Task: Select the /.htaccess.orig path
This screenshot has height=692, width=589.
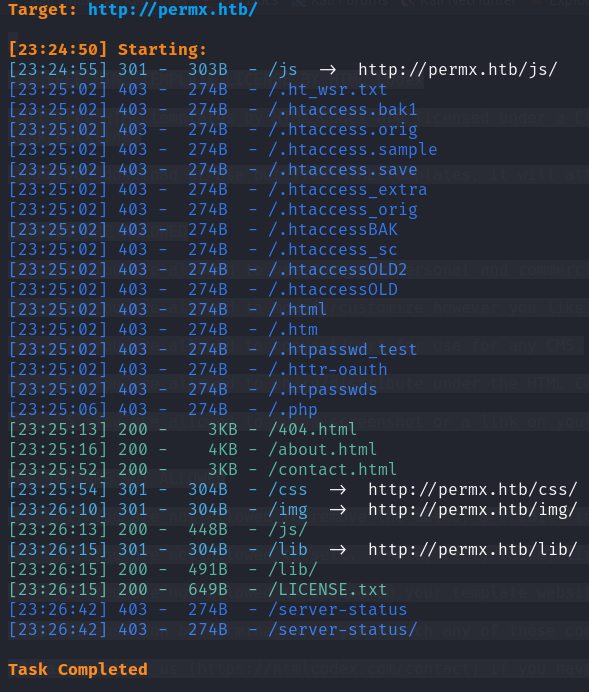Action: [x=343, y=130]
